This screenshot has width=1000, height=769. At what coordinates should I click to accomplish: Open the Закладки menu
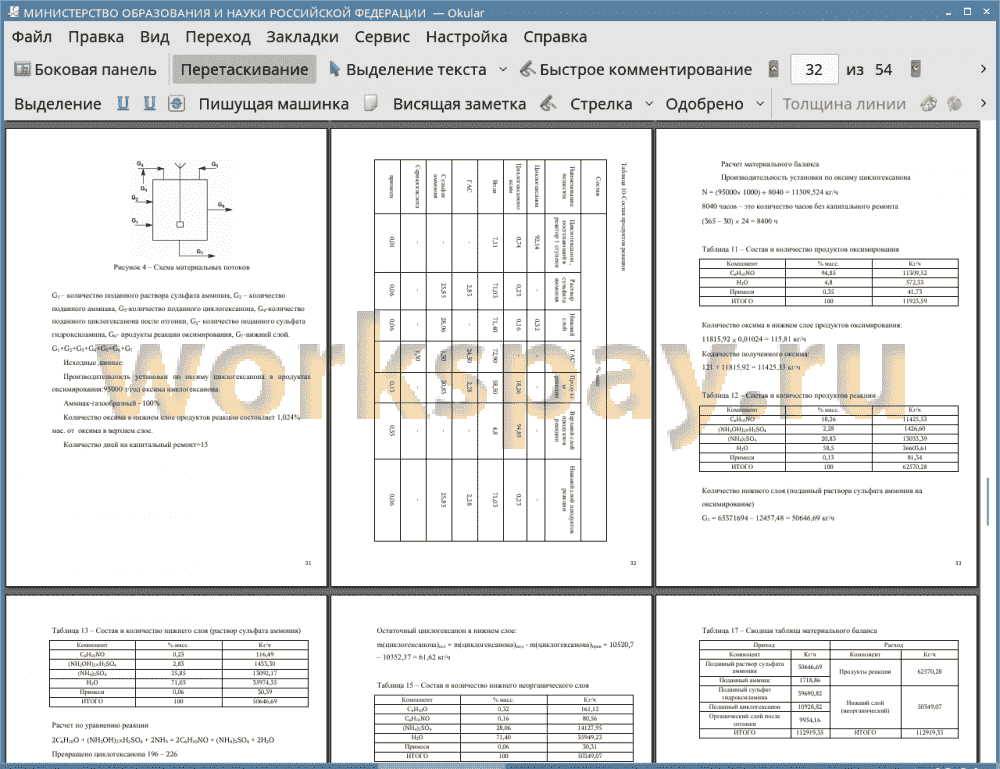(x=302, y=37)
